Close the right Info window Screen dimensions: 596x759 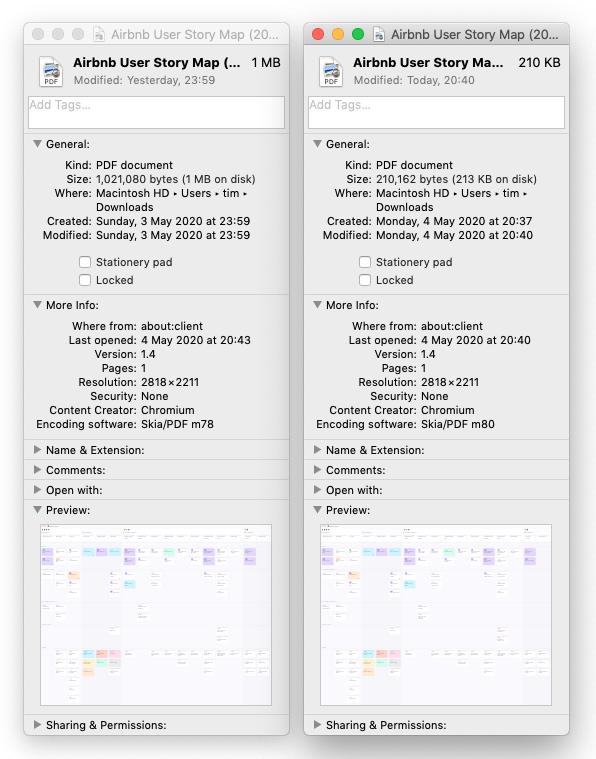click(x=318, y=34)
